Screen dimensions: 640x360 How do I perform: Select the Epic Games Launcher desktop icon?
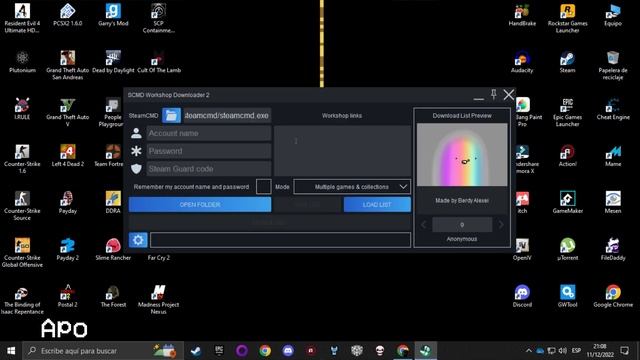[x=567, y=112]
